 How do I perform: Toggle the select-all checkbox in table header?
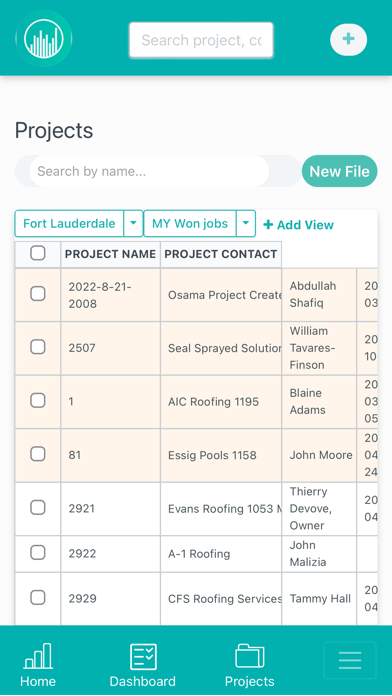click(x=38, y=253)
